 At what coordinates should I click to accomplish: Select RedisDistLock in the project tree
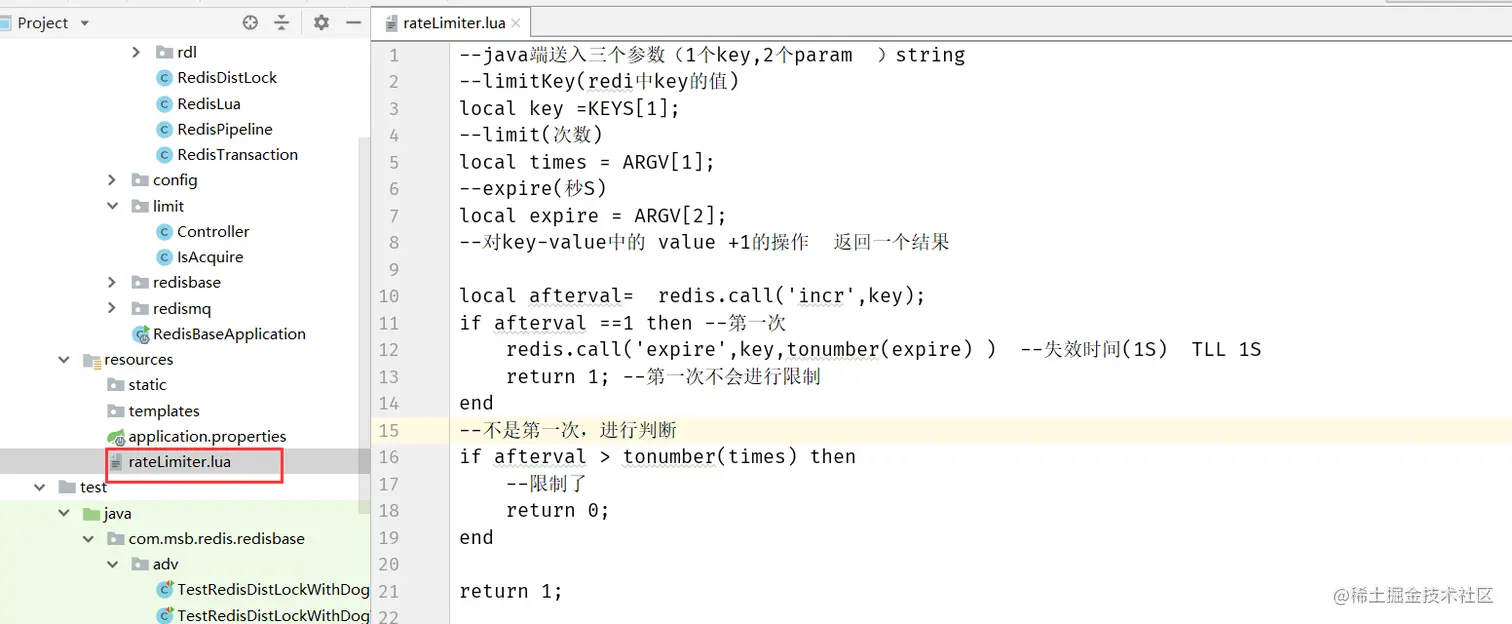tap(227, 78)
